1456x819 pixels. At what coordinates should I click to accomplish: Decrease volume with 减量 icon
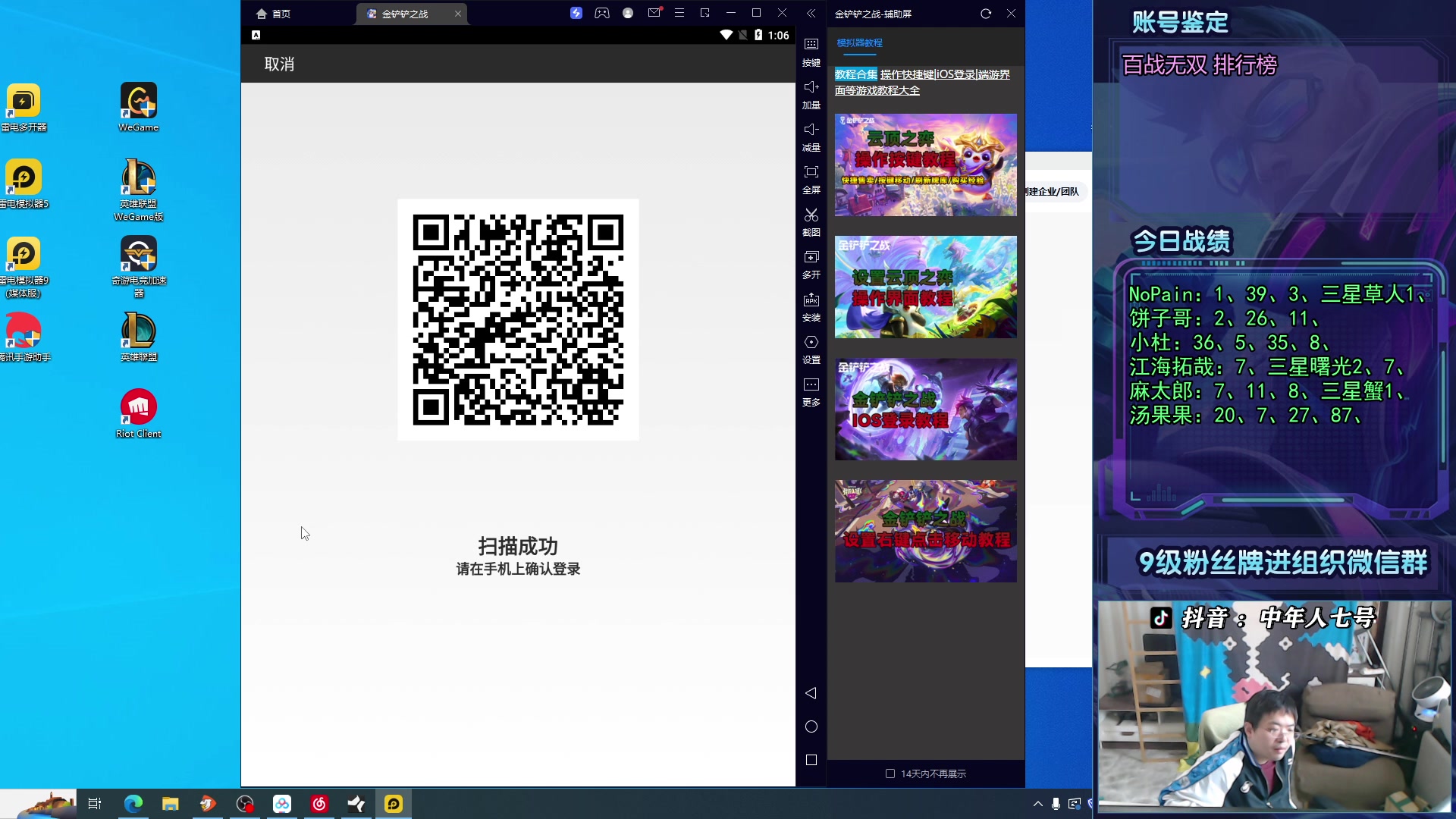pyautogui.click(x=811, y=137)
